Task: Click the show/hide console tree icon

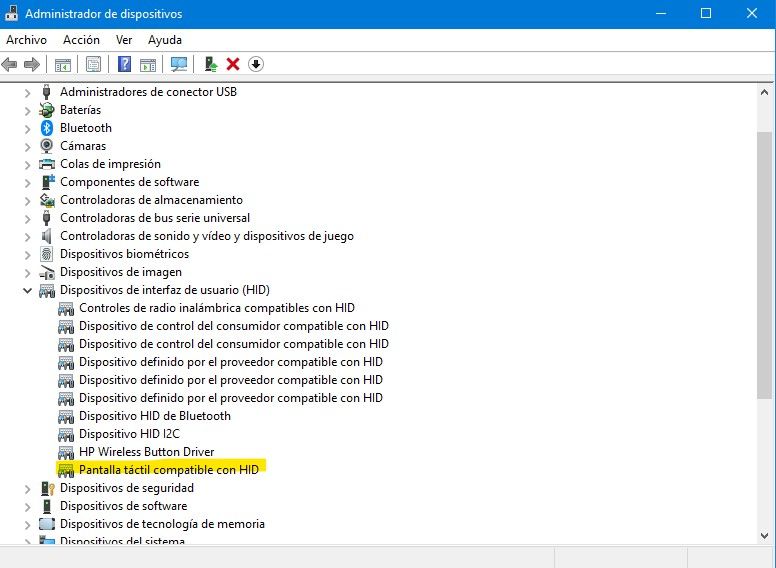Action: [x=62, y=64]
